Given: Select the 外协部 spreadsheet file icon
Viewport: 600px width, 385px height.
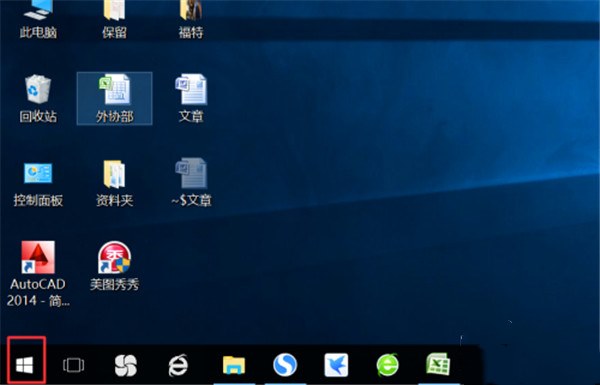Looking at the screenshot, I should (x=114, y=90).
